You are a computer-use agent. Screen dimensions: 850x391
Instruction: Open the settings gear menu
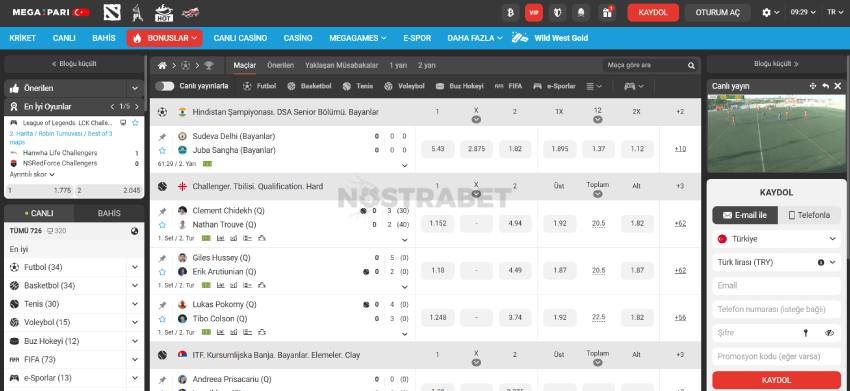click(770, 12)
